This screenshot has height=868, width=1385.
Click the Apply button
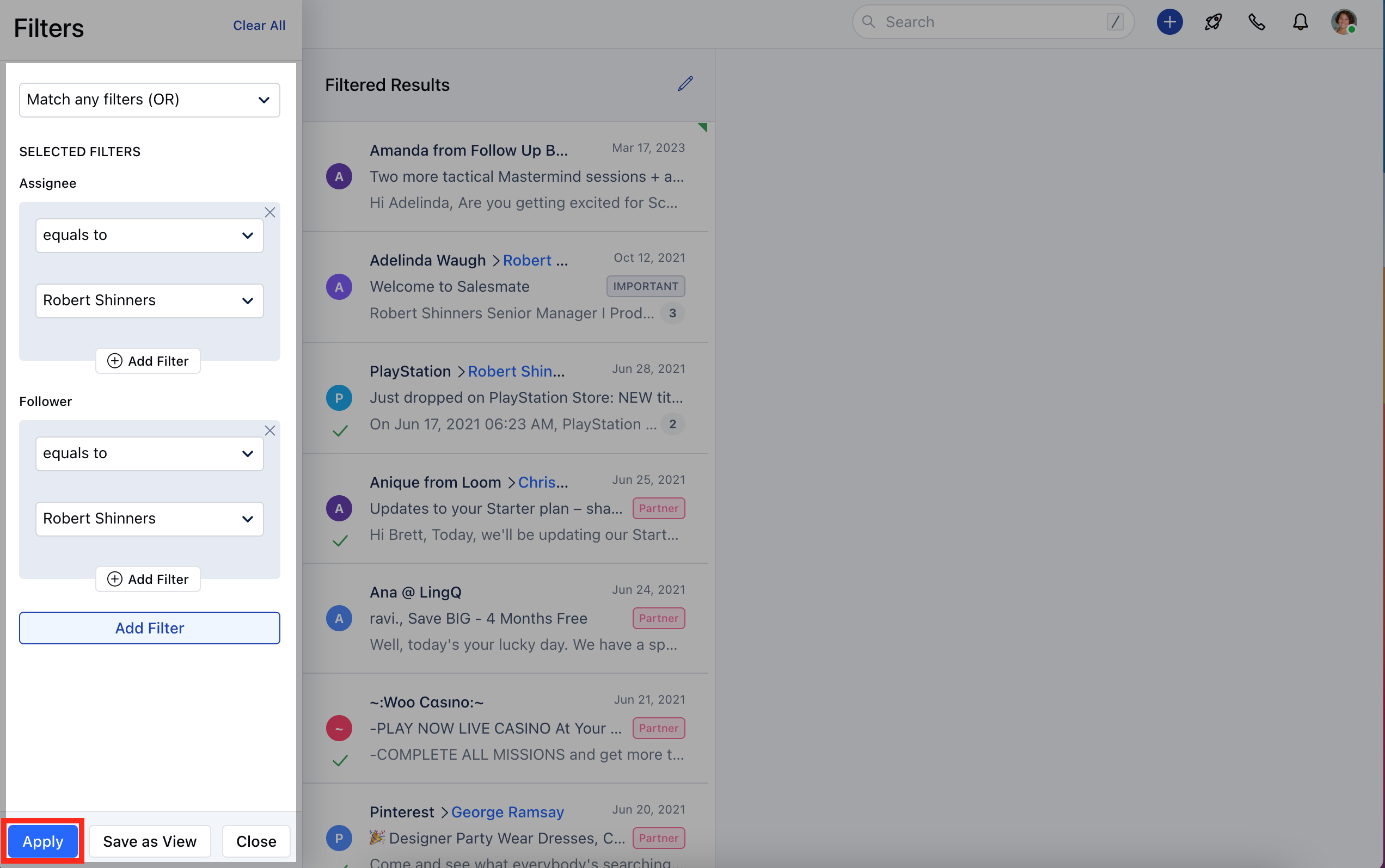pyautogui.click(x=43, y=841)
